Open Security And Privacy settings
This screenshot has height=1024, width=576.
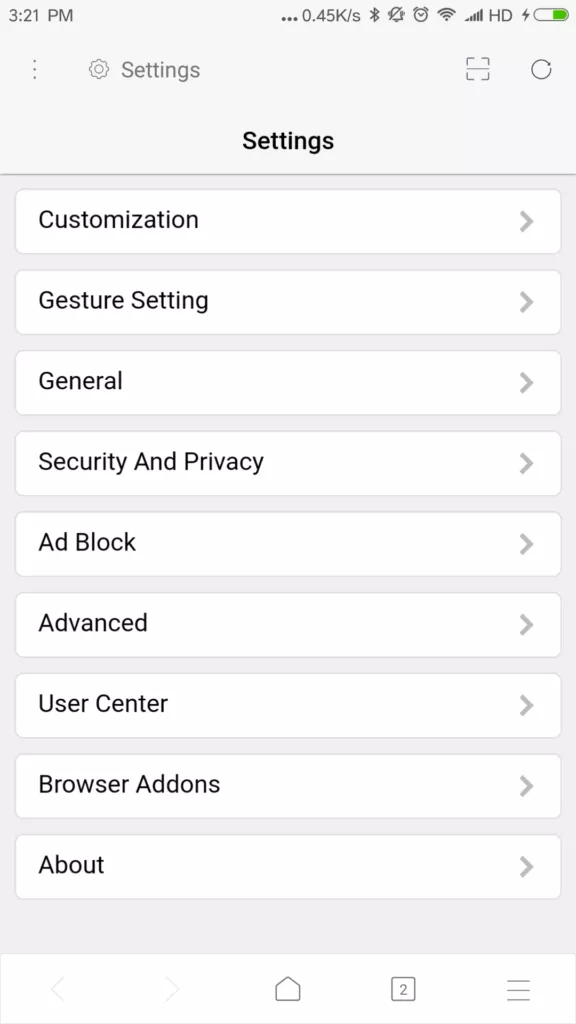point(288,463)
